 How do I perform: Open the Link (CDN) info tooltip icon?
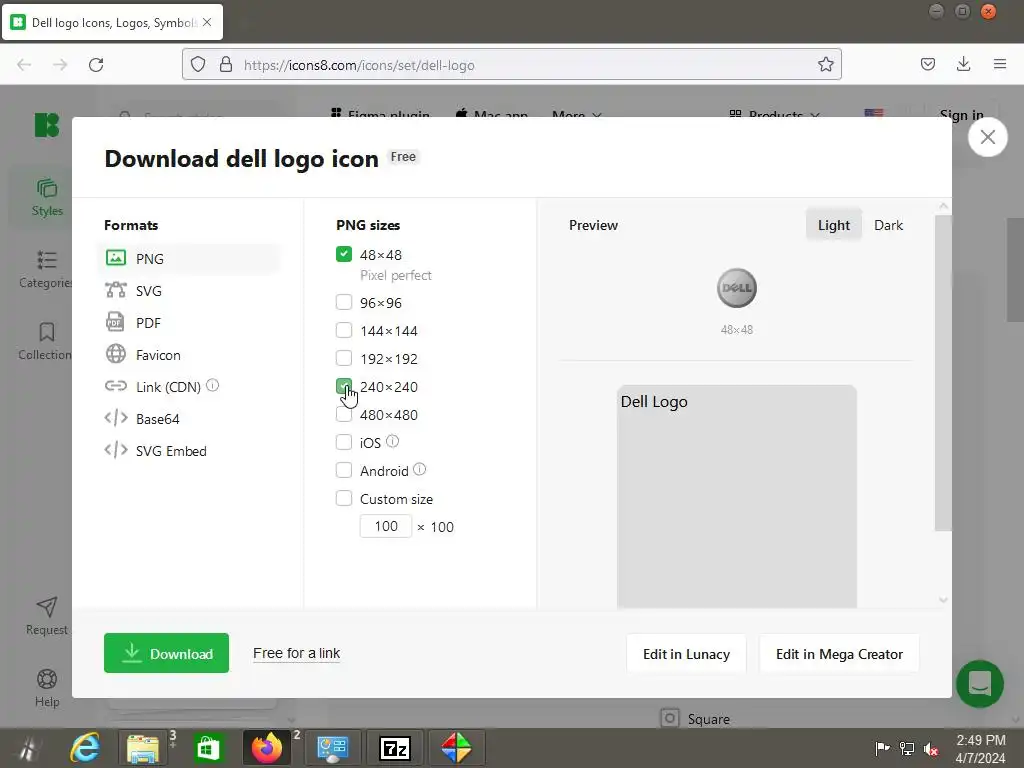point(212,385)
